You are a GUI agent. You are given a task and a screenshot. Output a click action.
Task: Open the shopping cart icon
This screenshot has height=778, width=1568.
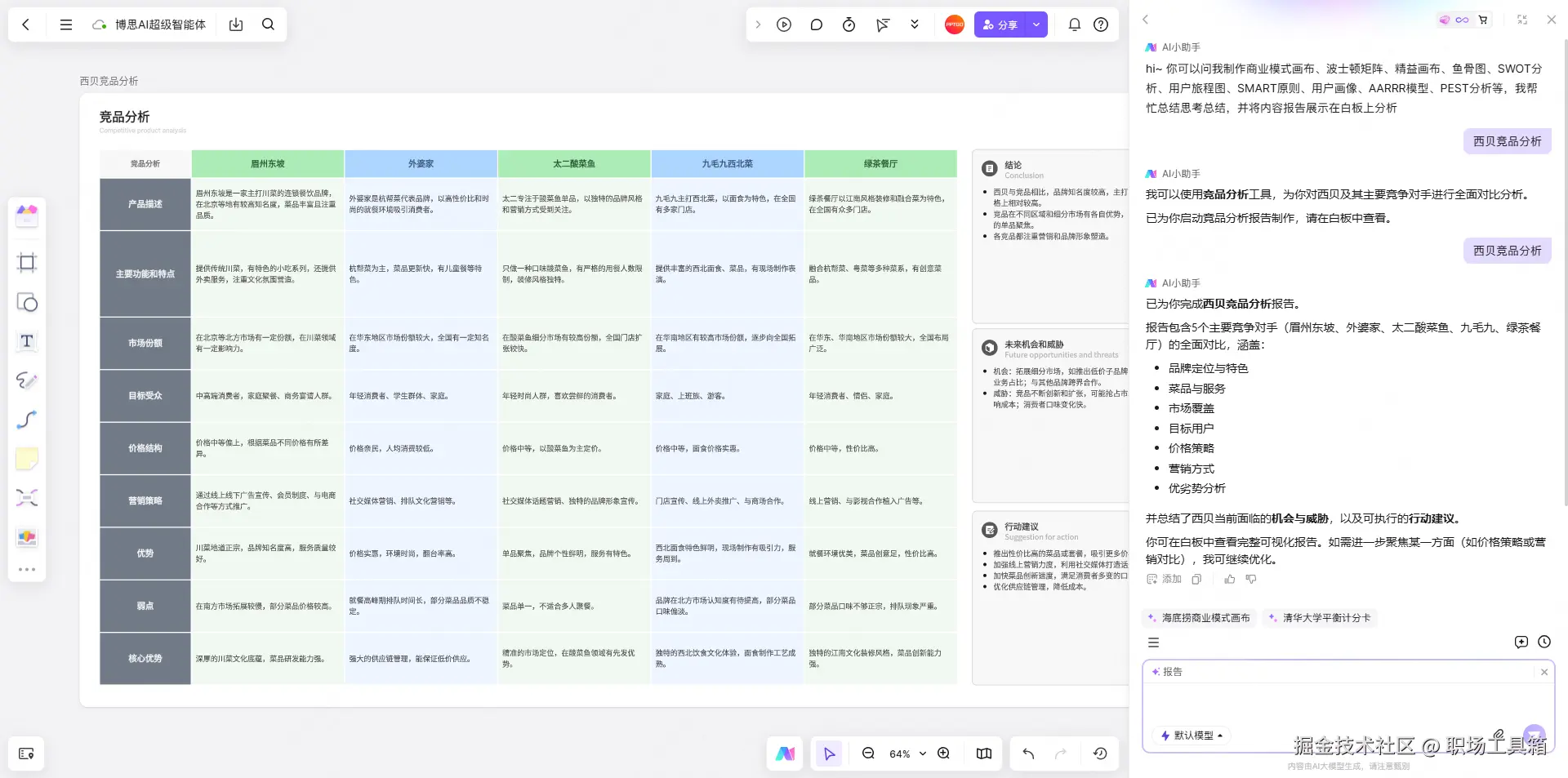1483,20
